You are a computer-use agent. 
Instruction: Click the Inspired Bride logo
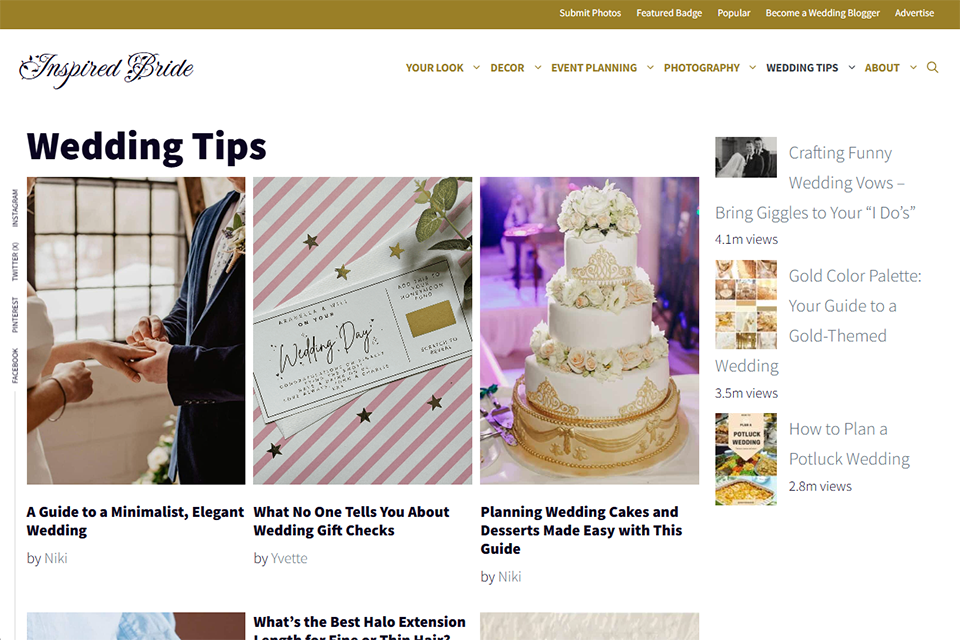click(x=107, y=69)
